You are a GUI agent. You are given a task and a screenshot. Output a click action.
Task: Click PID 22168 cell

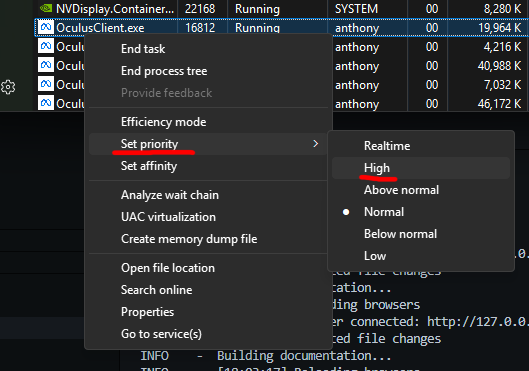(x=200, y=9)
